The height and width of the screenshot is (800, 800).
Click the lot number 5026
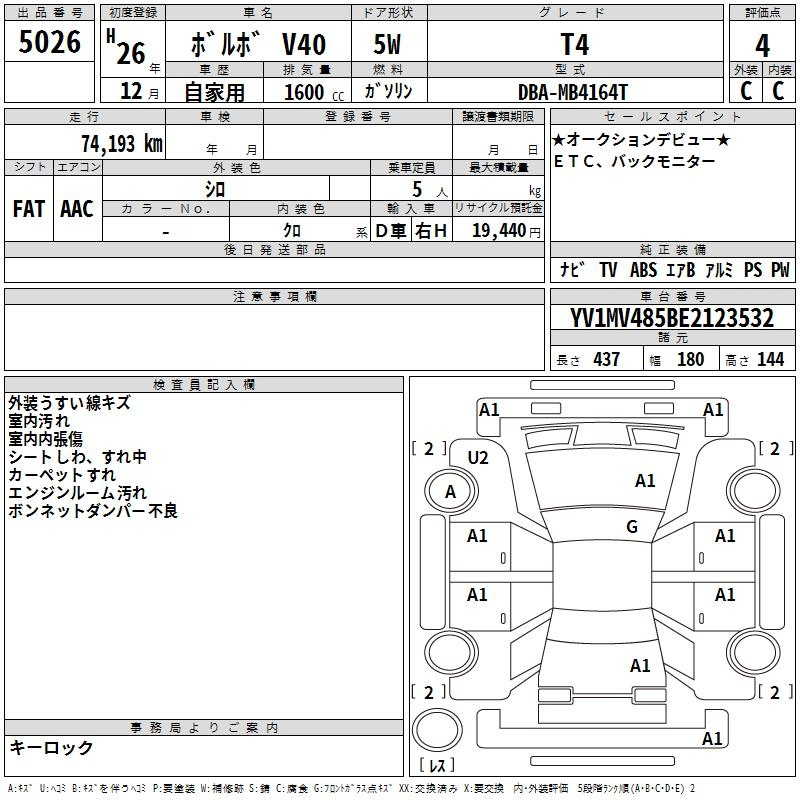point(49,42)
